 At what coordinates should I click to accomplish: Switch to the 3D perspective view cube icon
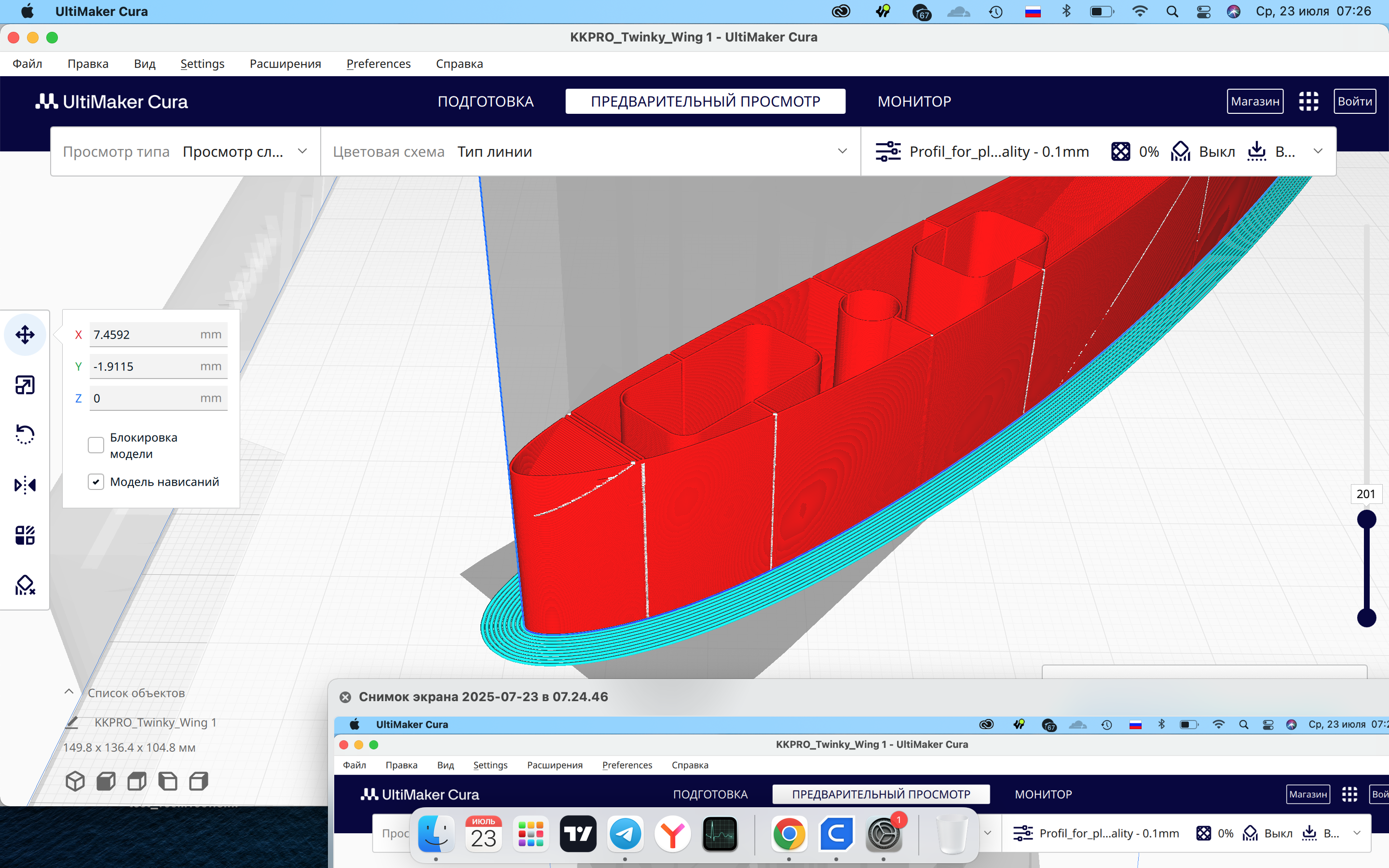[75, 781]
